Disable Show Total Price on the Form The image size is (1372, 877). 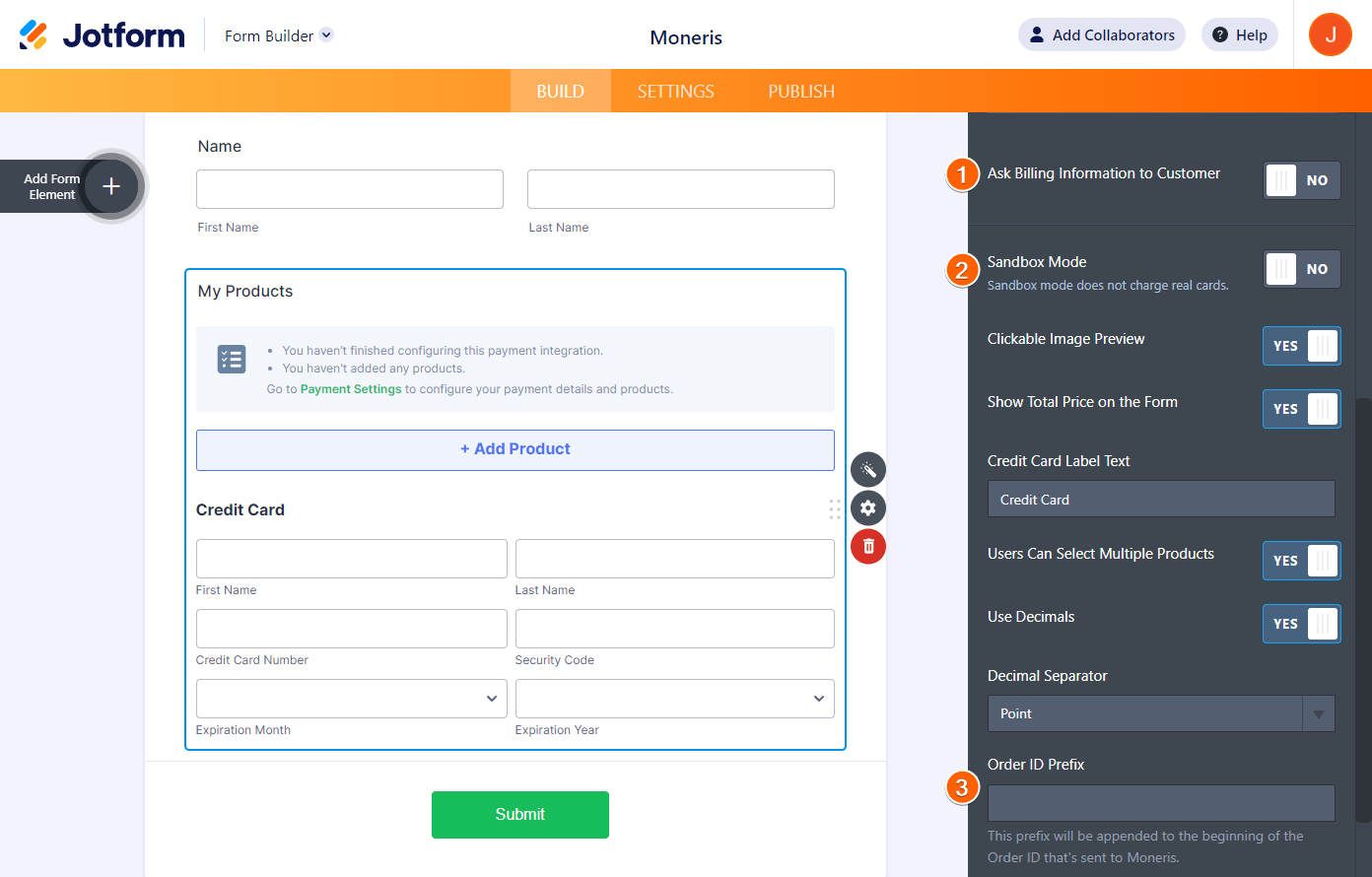pyautogui.click(x=1301, y=409)
